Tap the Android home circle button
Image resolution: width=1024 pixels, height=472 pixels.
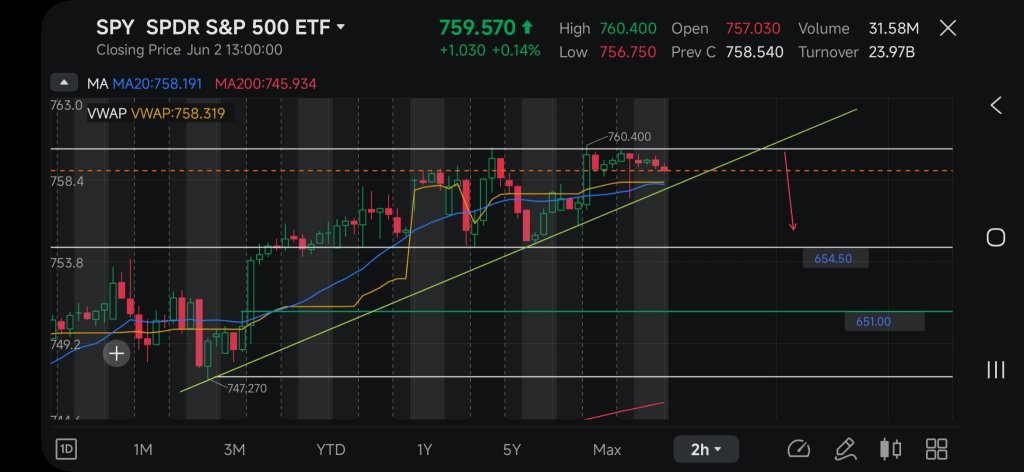click(995, 237)
